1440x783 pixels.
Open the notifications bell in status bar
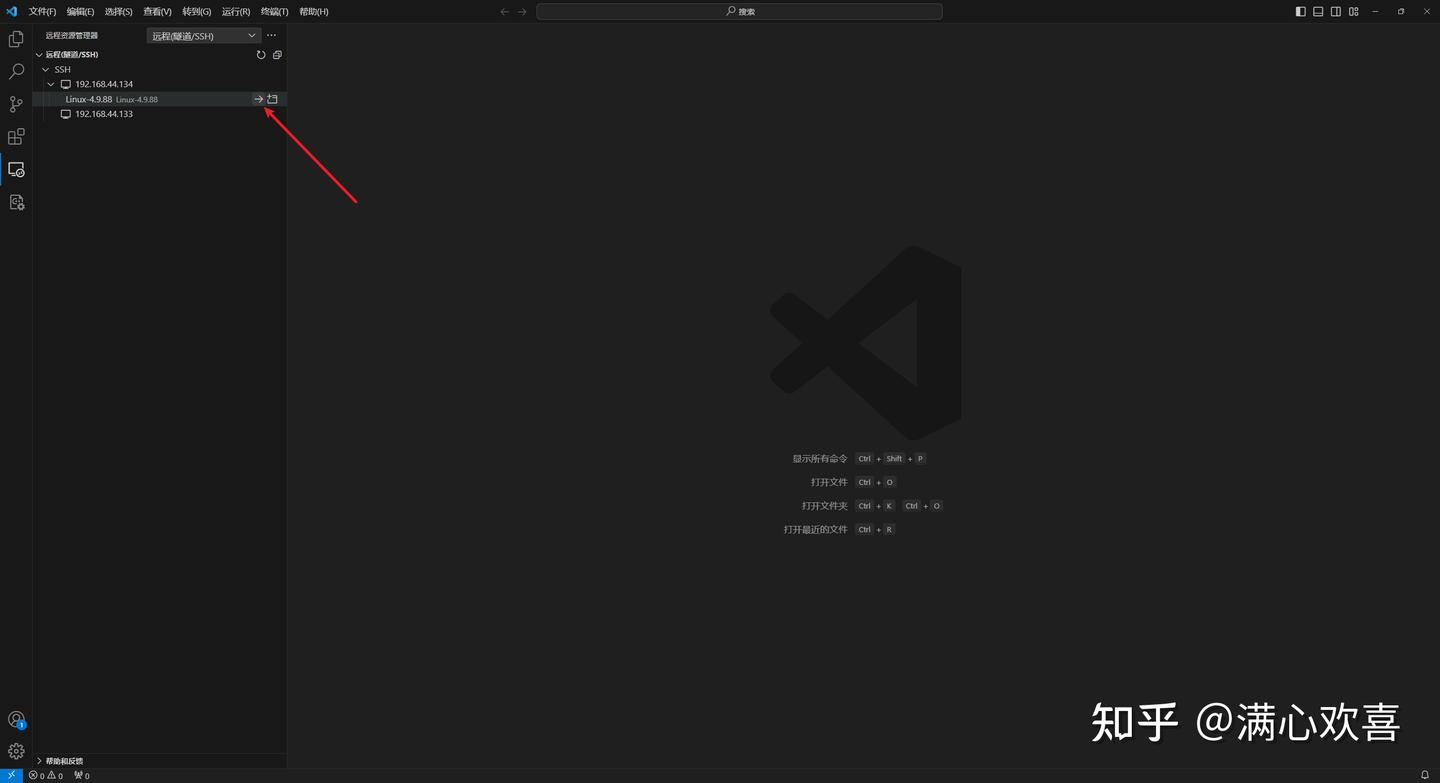[x=1425, y=775]
